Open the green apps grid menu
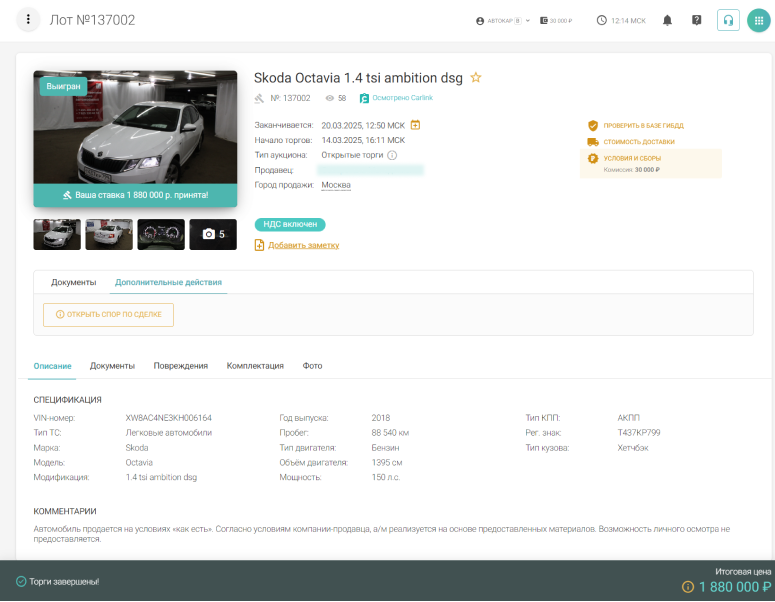The height and width of the screenshot is (602, 775). [759, 20]
